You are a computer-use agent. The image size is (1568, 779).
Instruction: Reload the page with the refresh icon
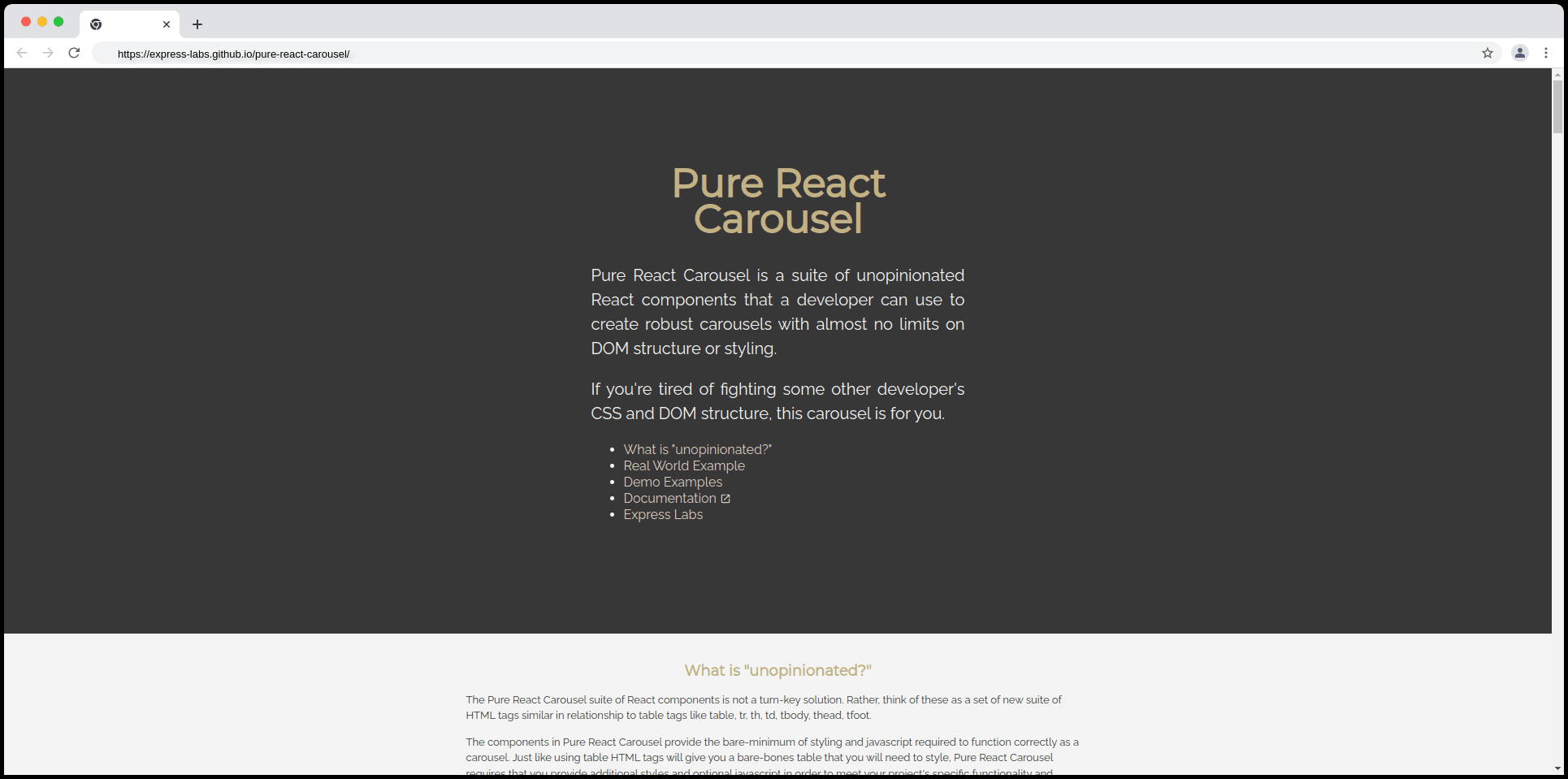click(x=74, y=53)
